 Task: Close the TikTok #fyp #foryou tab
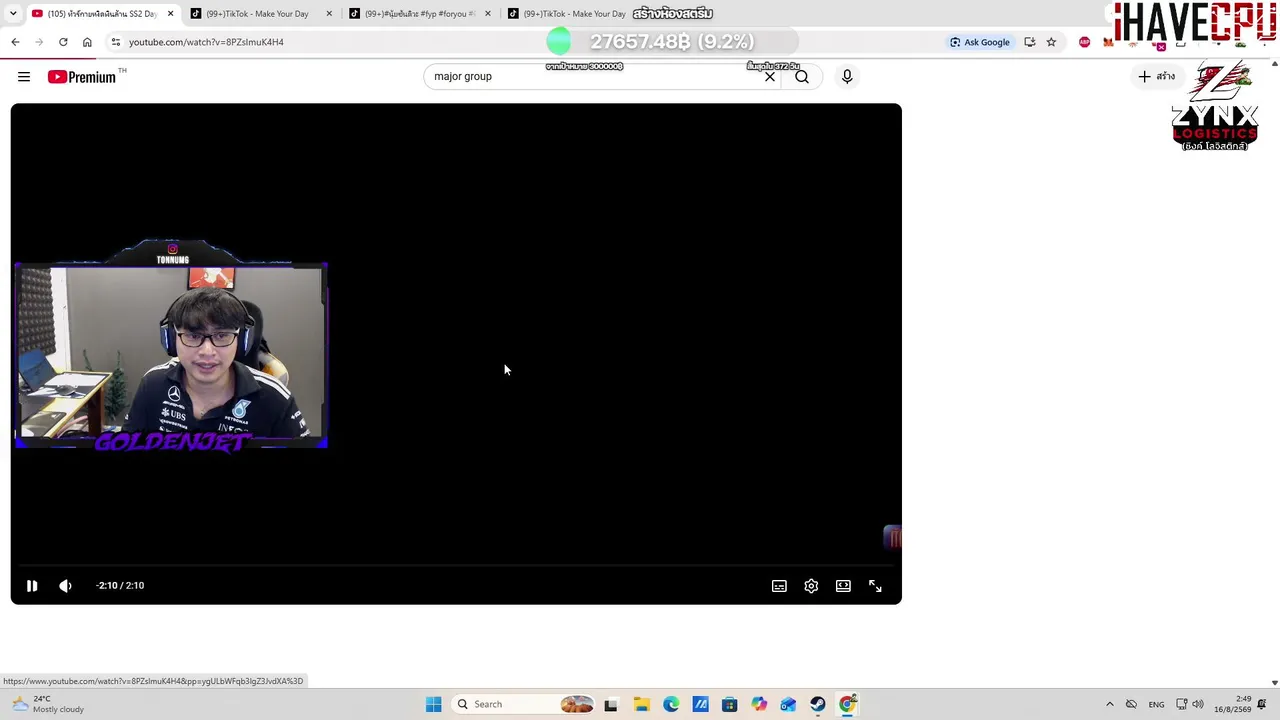488,14
